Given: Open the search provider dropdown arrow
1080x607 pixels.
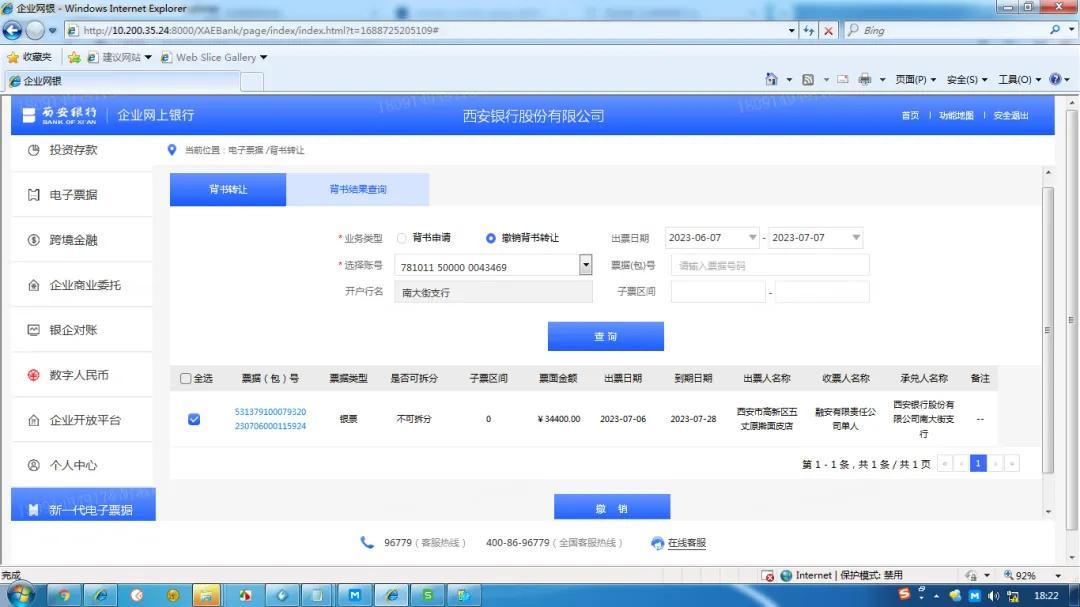Looking at the screenshot, I should pyautogui.click(x=1071, y=30).
